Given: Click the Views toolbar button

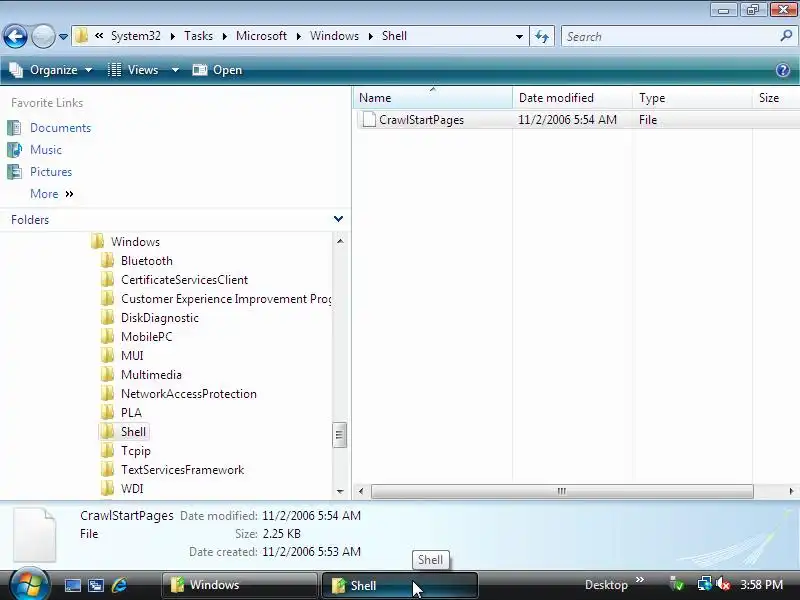Looking at the screenshot, I should click(x=134, y=70).
